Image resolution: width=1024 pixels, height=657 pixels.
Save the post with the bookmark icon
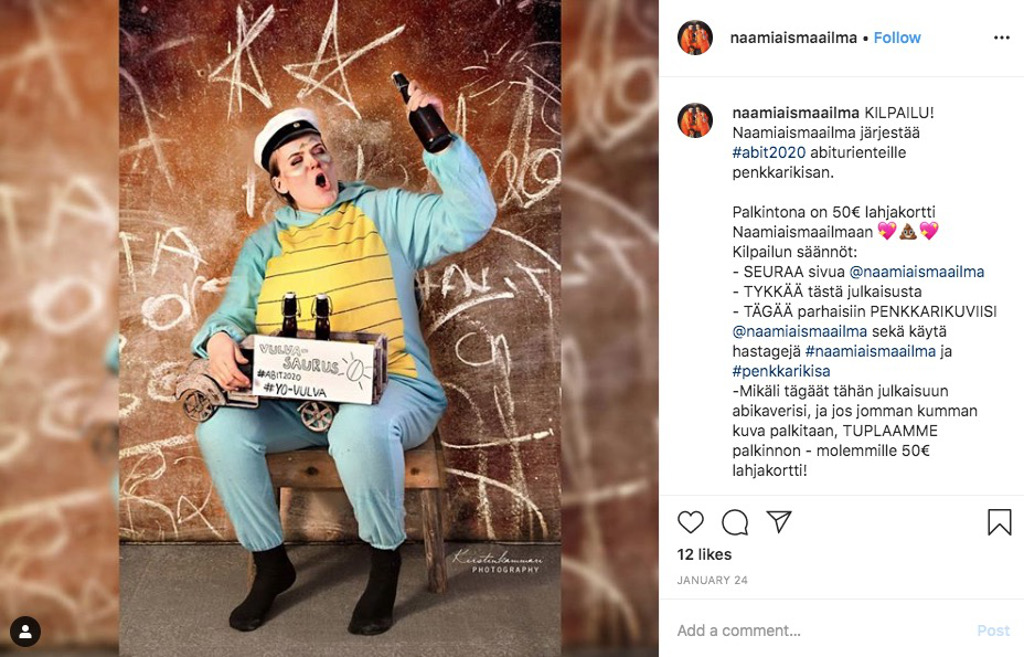point(999,522)
